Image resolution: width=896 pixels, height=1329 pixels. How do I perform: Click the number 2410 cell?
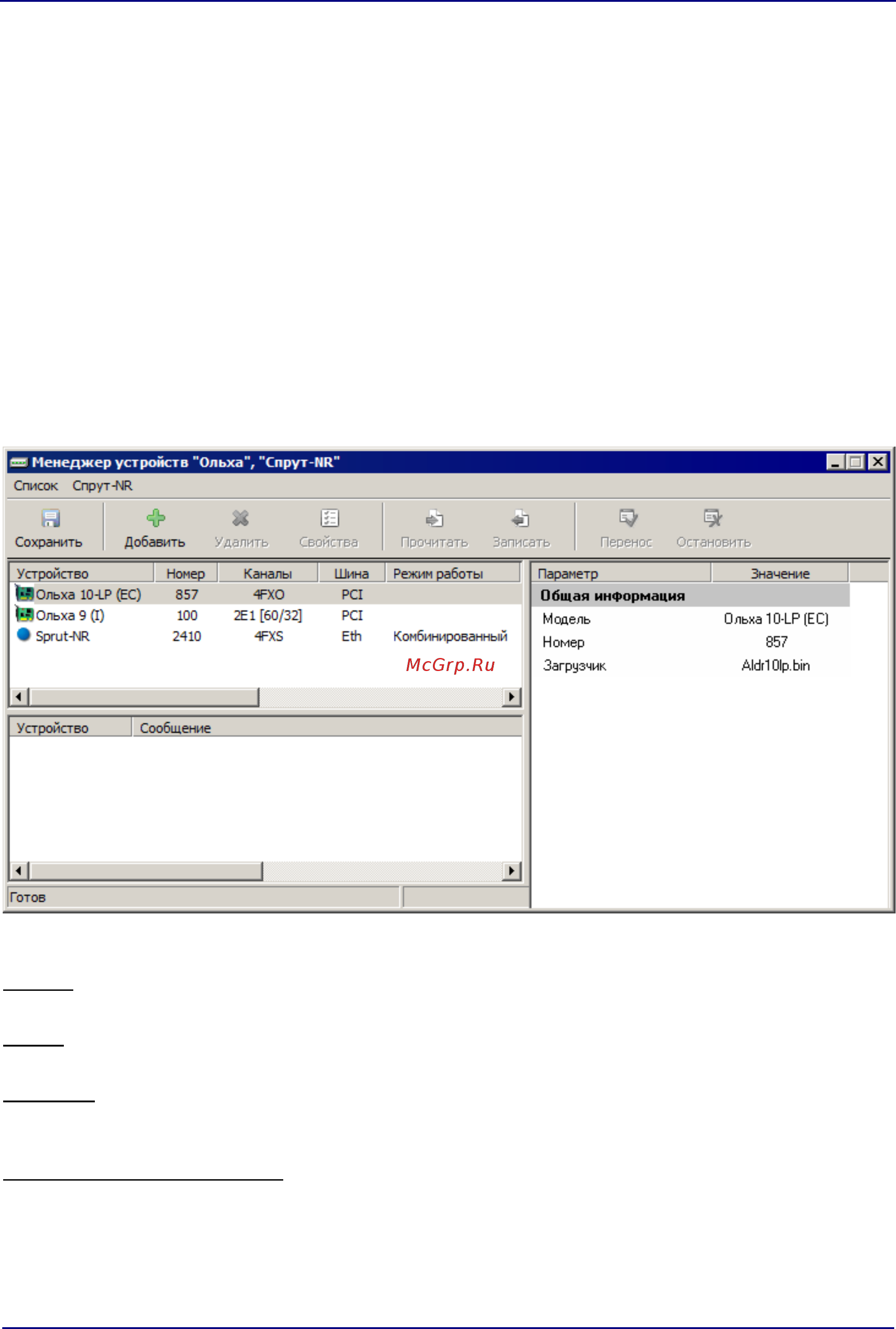(x=187, y=636)
